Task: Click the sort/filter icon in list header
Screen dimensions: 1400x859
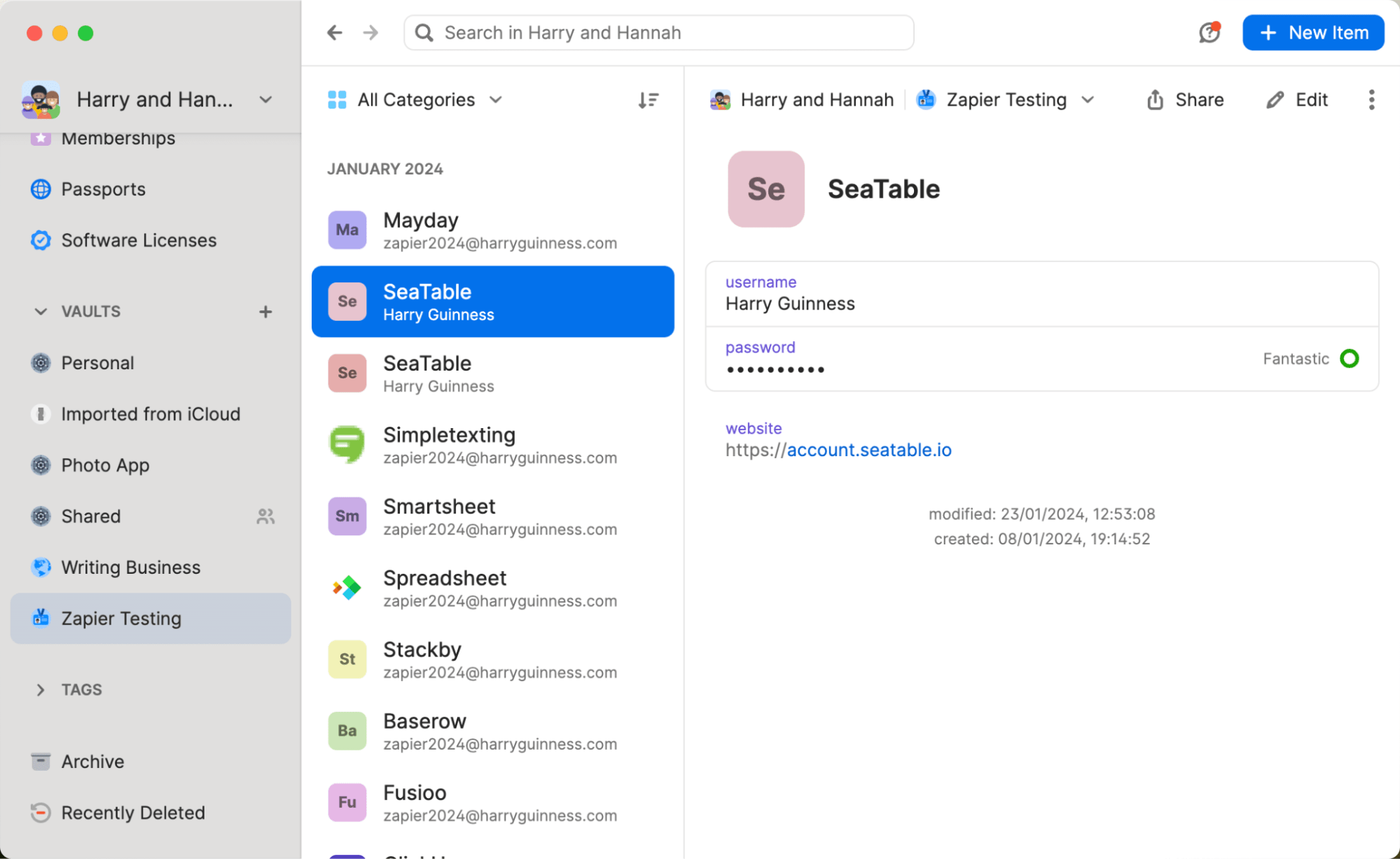Action: (648, 99)
